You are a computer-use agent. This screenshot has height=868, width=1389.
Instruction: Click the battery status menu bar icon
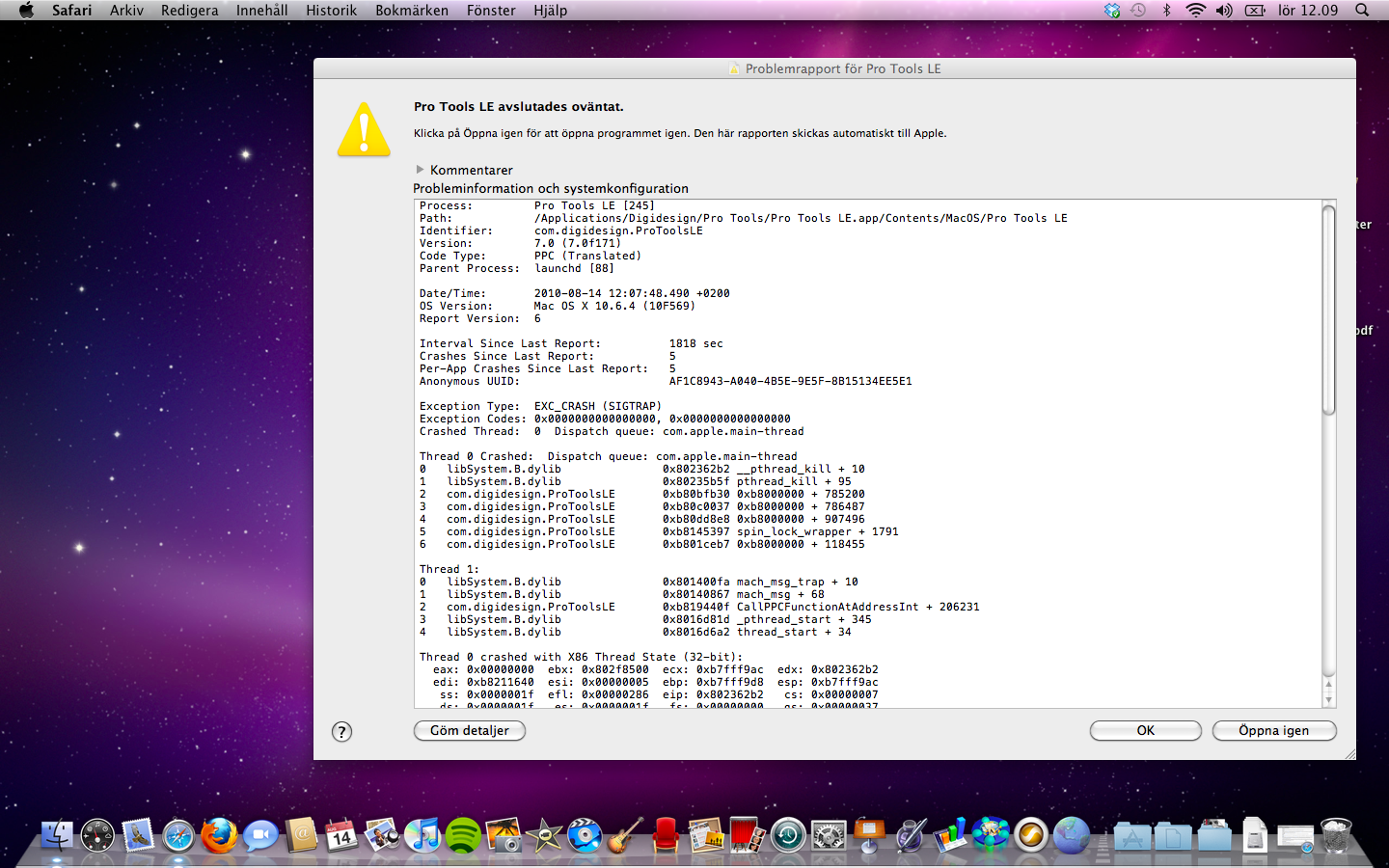point(1255,10)
